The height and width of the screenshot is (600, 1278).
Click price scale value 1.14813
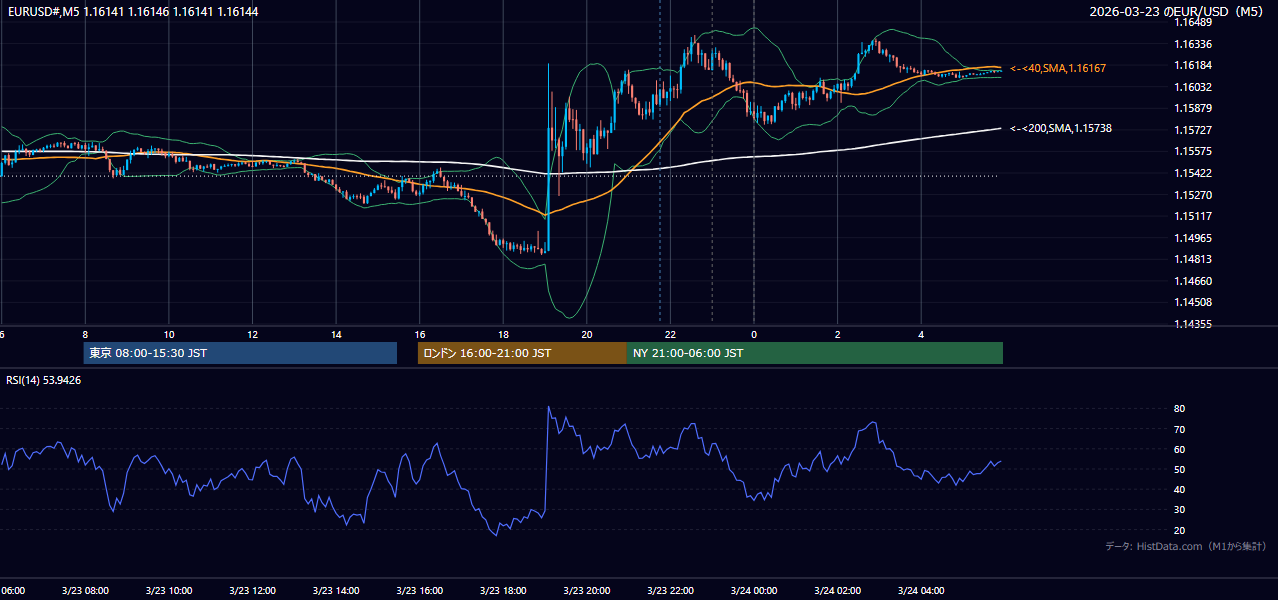(x=1194, y=259)
